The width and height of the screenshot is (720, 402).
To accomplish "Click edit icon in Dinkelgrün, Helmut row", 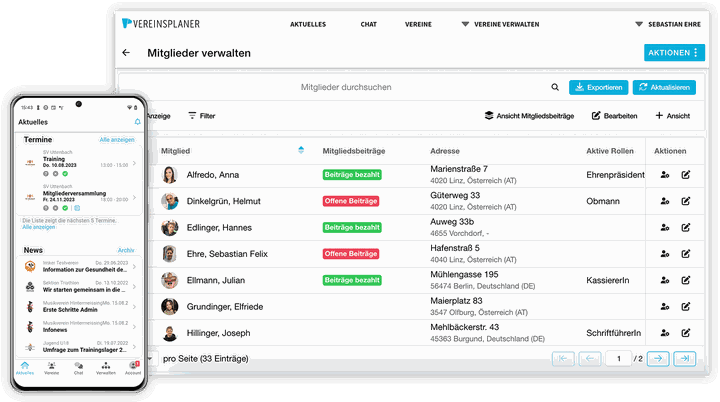I will 686,201.
